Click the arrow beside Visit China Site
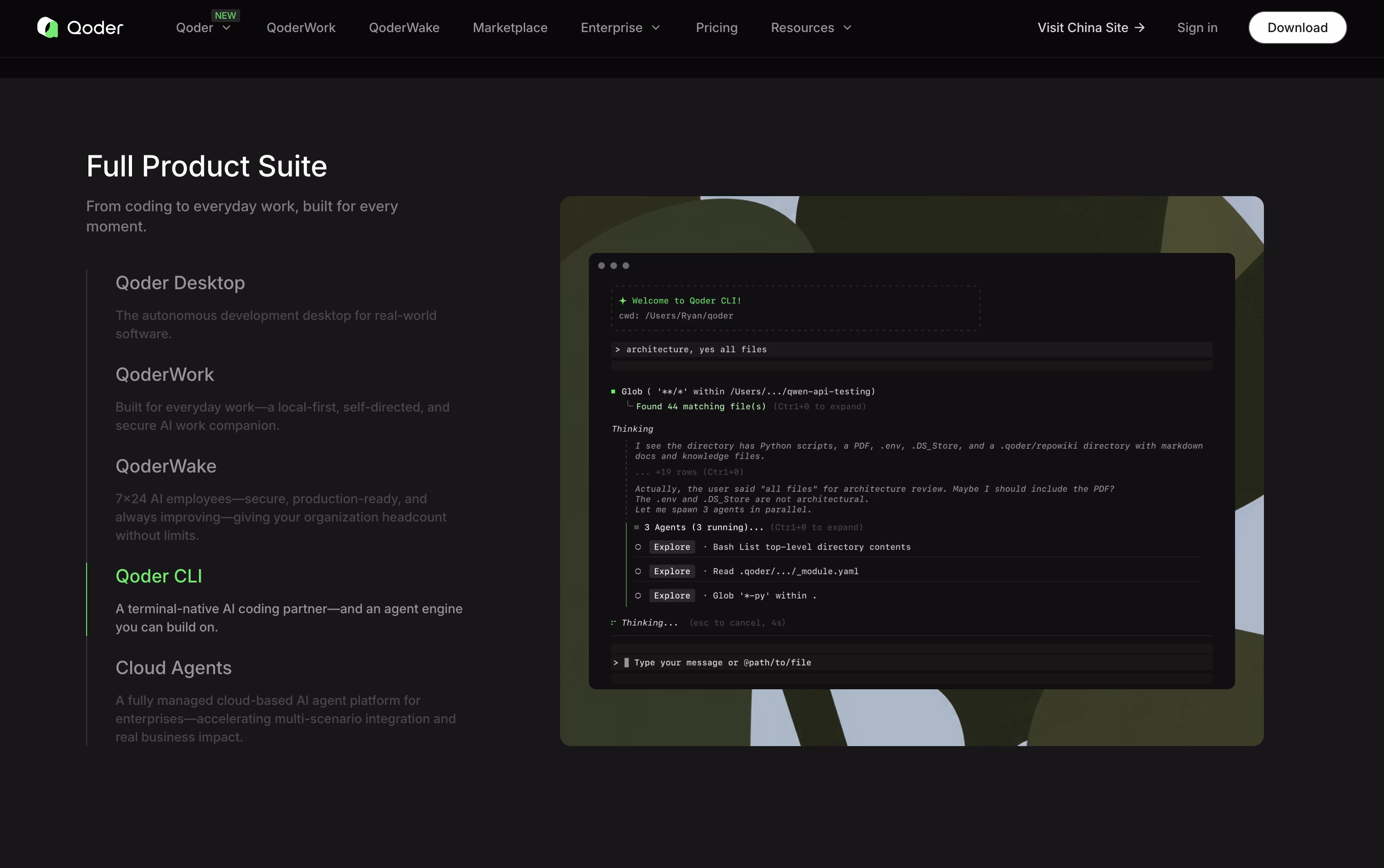 tap(1139, 27)
